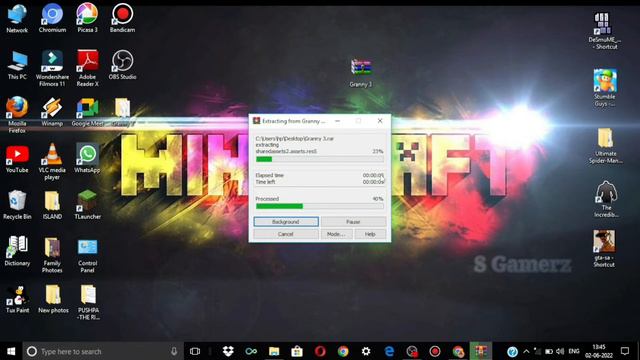Open Microsoft Store from the taskbar

click(297, 351)
